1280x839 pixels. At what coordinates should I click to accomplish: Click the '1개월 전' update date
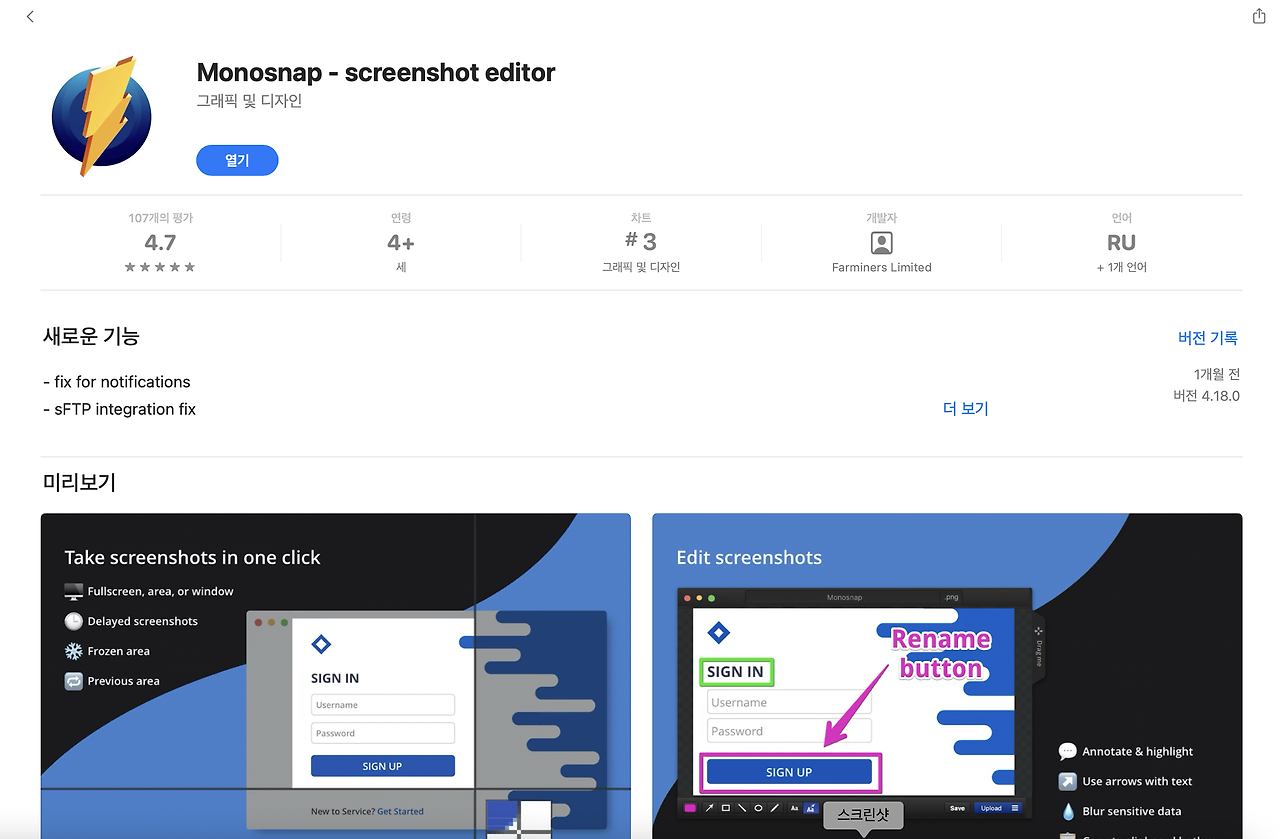click(1217, 374)
